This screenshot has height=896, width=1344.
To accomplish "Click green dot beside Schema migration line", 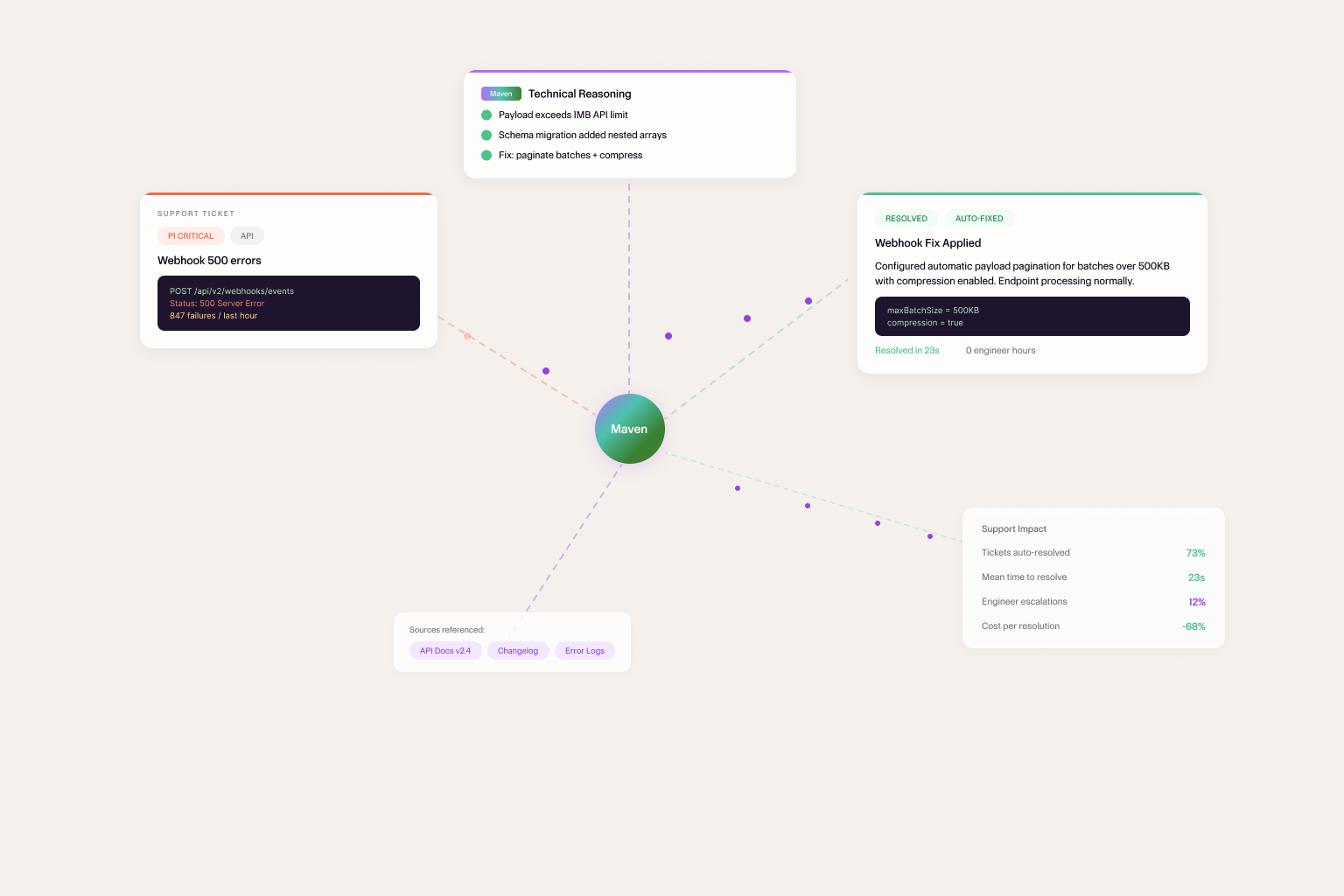I will (x=486, y=135).
